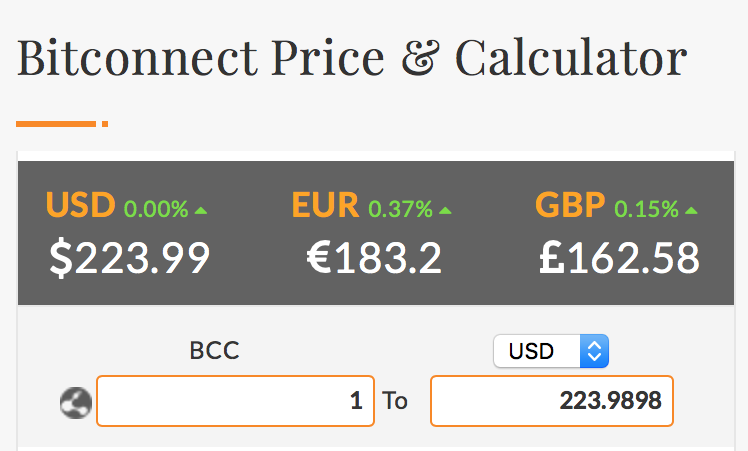Click the green up arrow beside GBP
Image resolution: width=748 pixels, height=451 pixels.
[691, 210]
